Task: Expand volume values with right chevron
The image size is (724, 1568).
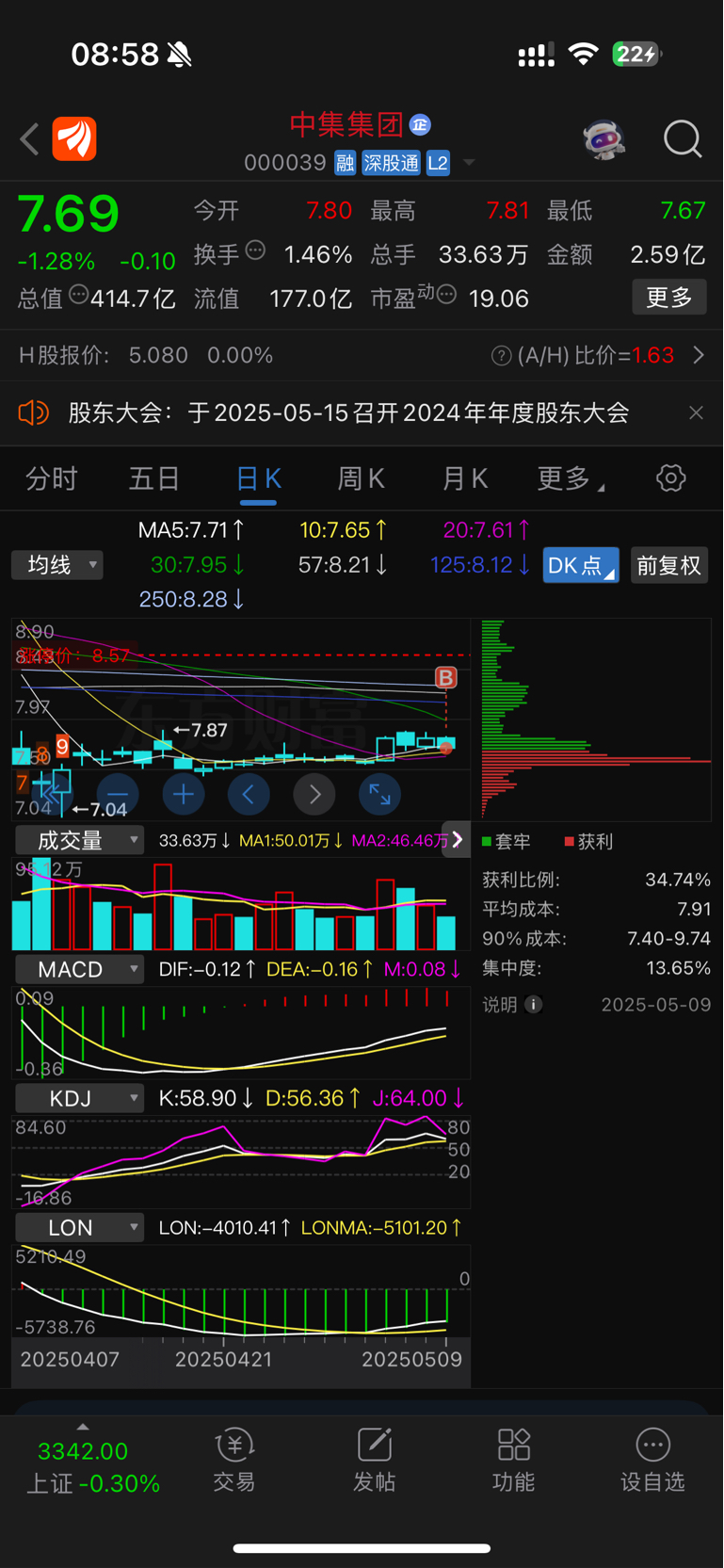Action: [458, 840]
